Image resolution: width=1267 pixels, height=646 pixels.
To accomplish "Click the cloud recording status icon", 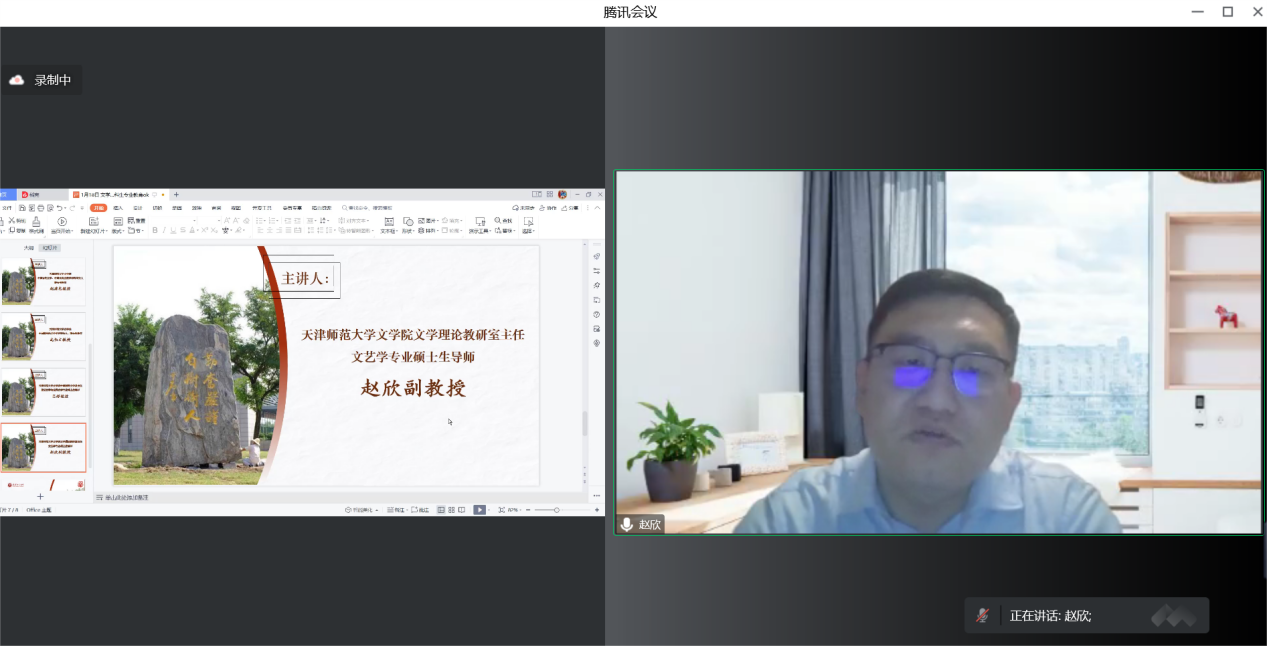I will tap(17, 80).
